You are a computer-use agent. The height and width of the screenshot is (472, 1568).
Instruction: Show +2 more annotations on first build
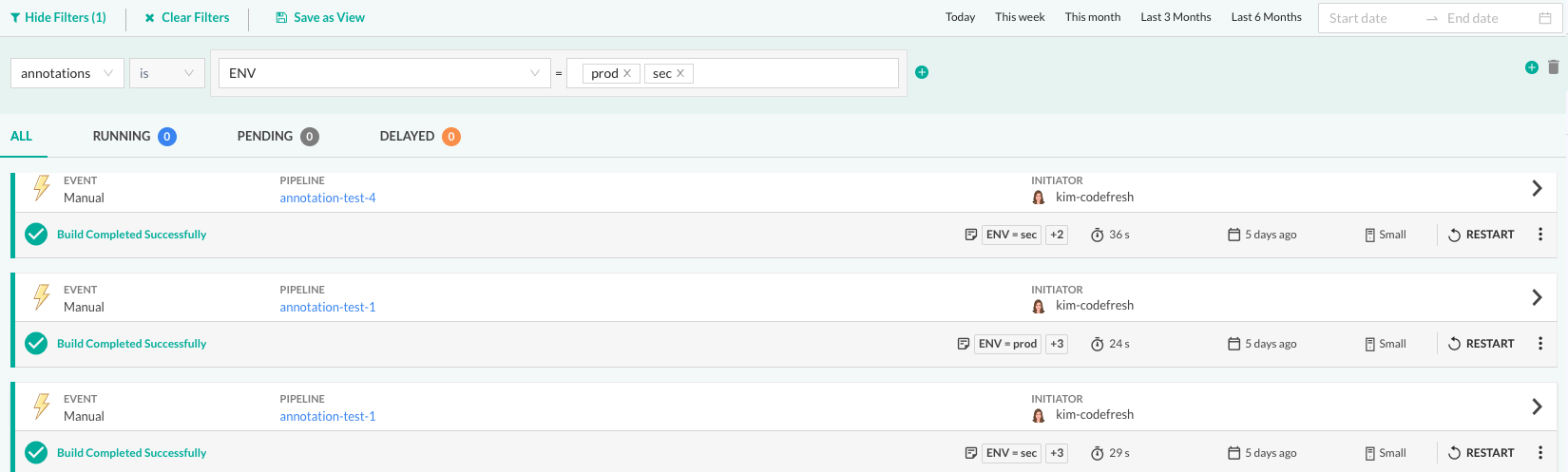(x=1057, y=235)
